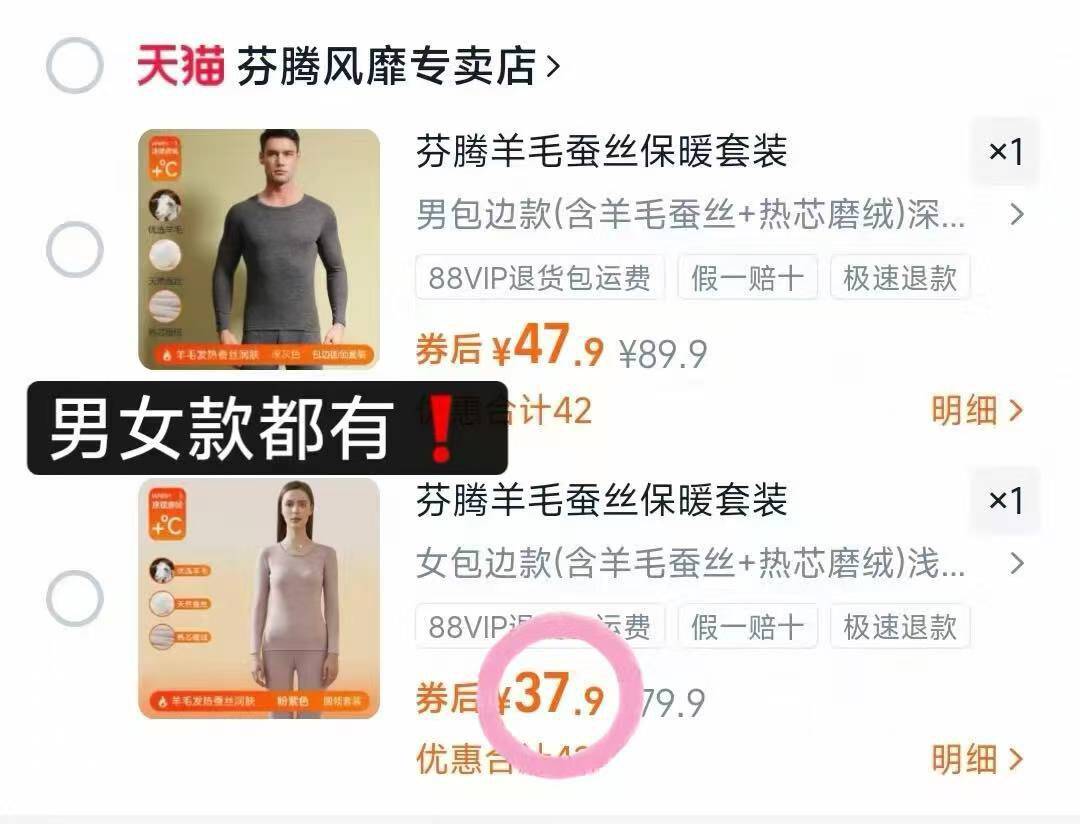
Task: Open 明细 discount details for women's item
Action: [977, 759]
